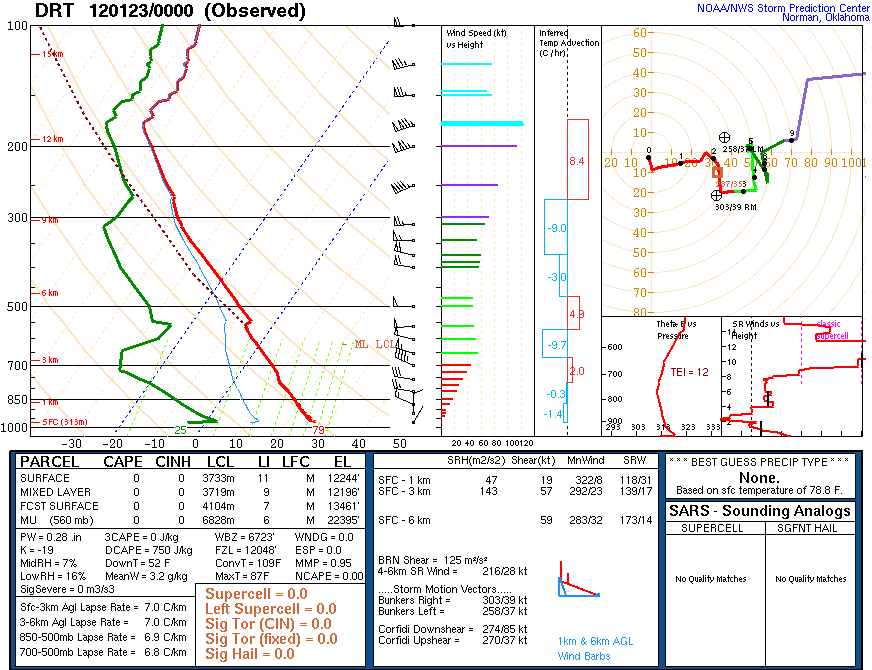Click the 'ML LCL' label on skew-T

pos(375,345)
